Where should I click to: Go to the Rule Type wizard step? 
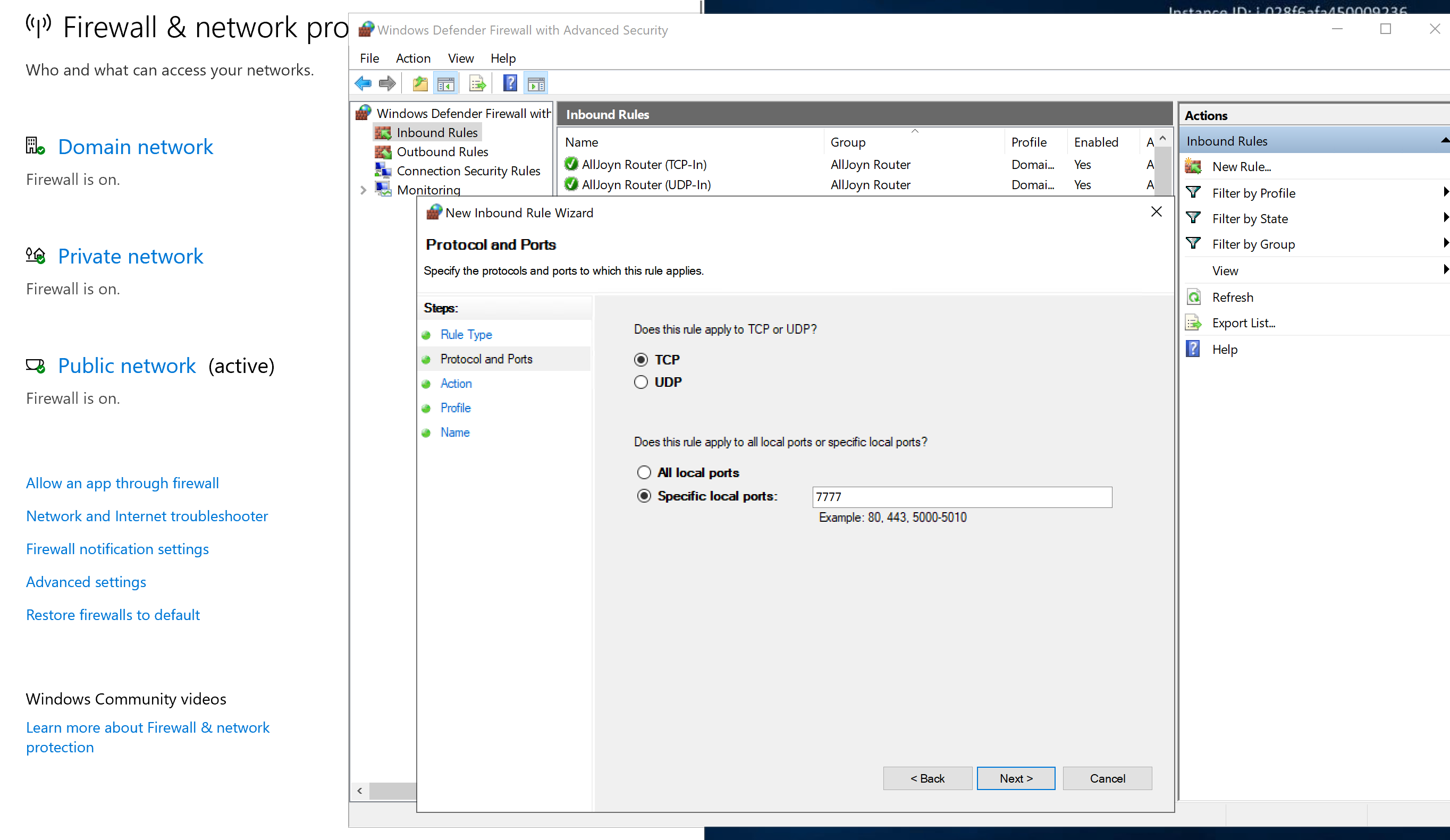coord(466,335)
